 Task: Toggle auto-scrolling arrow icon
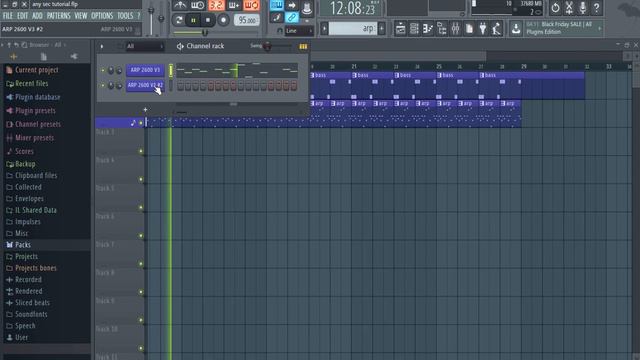coord(292,5)
